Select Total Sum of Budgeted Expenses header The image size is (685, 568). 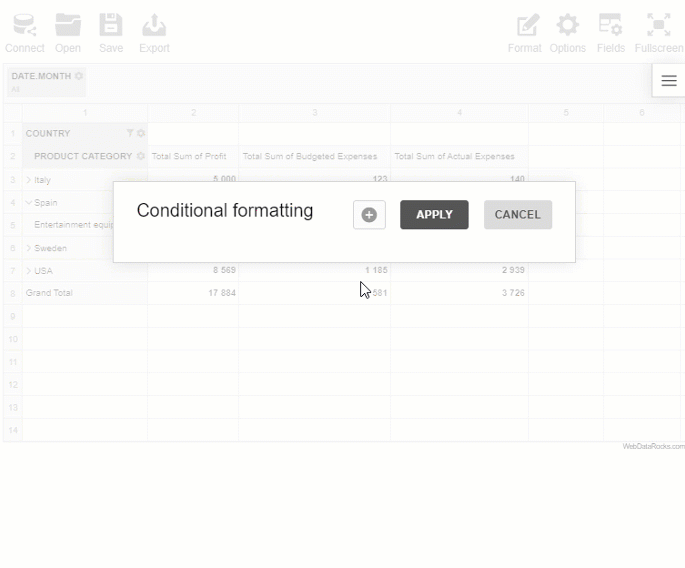coord(315,156)
